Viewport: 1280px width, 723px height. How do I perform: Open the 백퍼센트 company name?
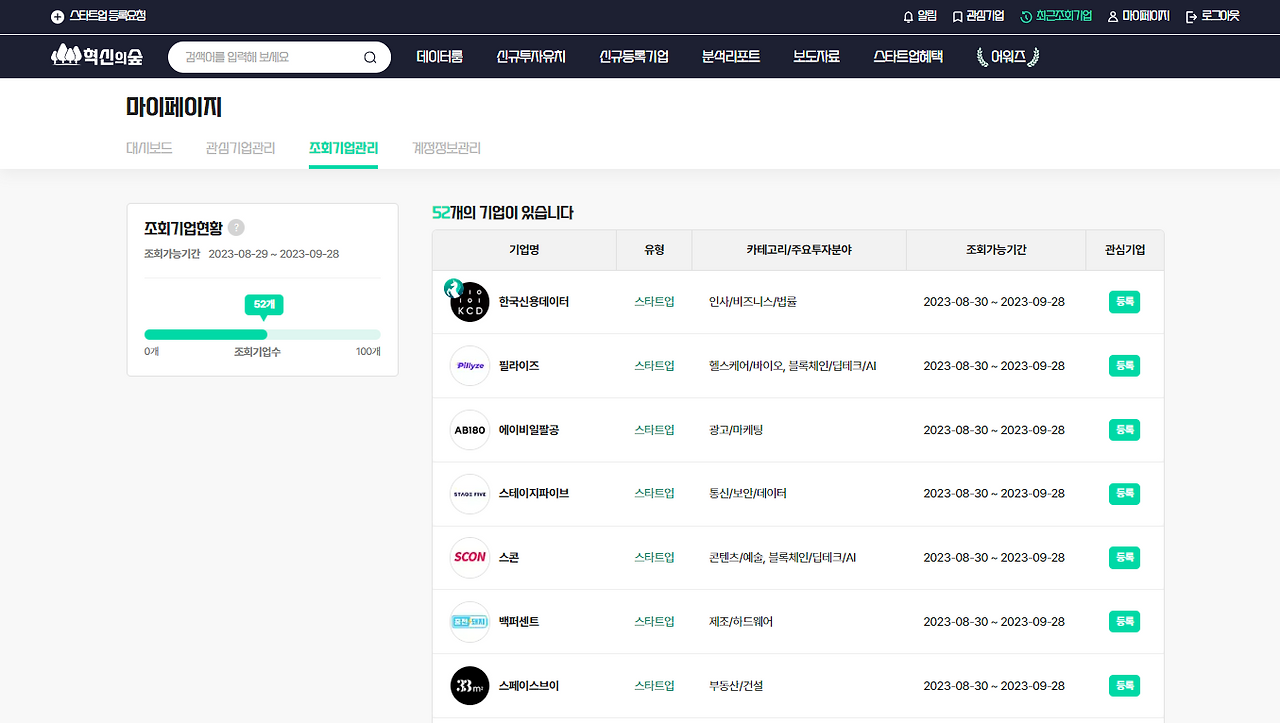pyautogui.click(x=519, y=622)
